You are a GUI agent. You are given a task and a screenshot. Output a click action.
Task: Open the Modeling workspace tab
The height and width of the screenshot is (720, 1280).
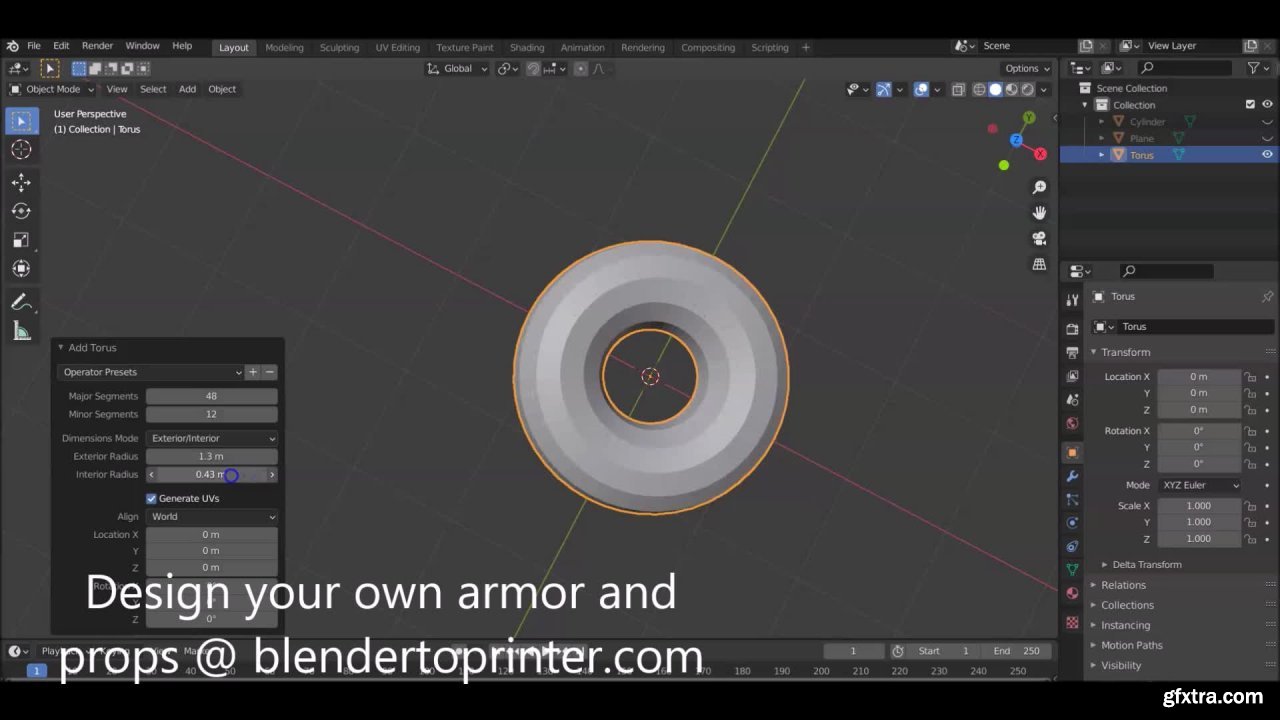point(284,47)
